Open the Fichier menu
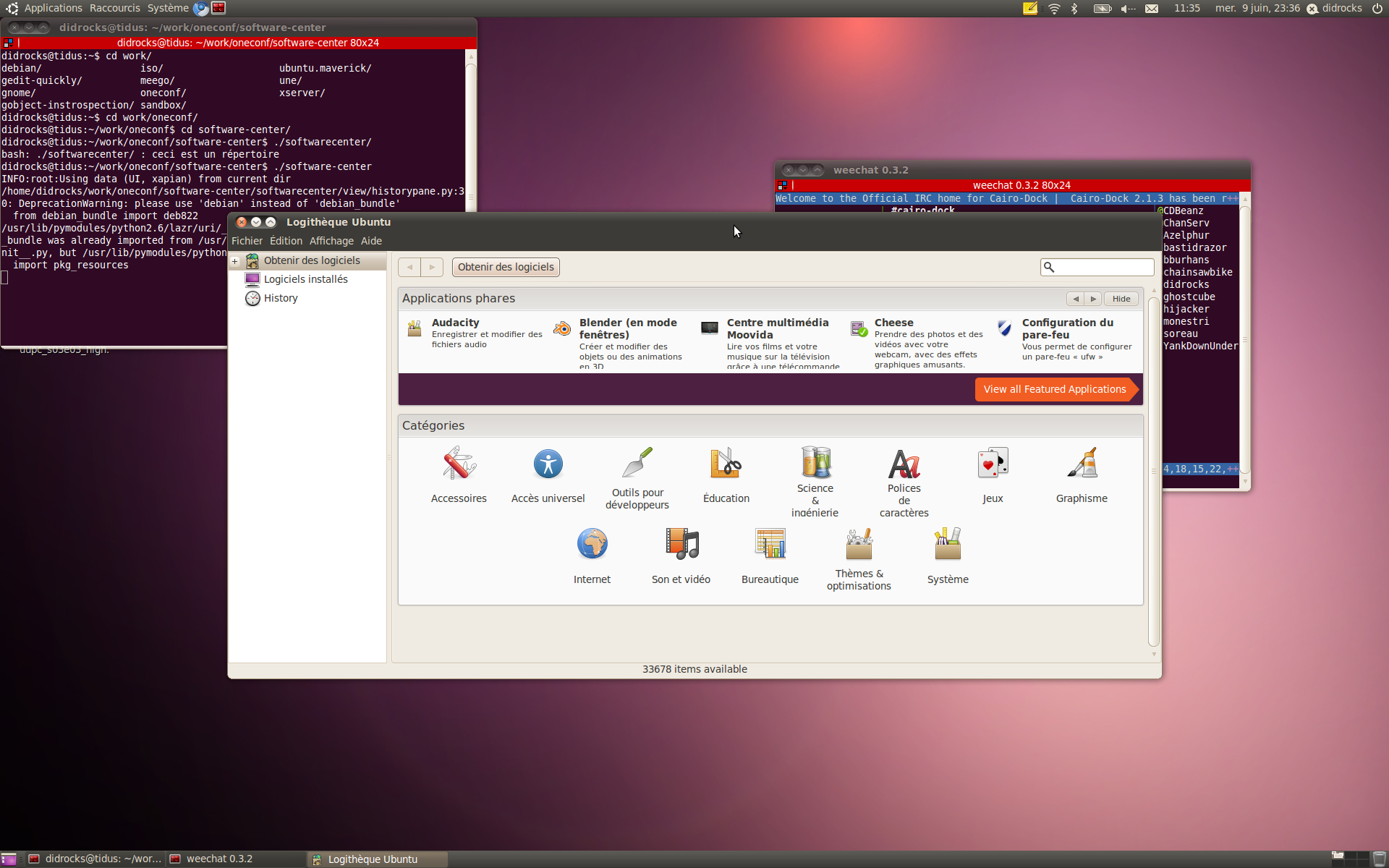Image resolution: width=1389 pixels, height=868 pixels. (x=247, y=241)
